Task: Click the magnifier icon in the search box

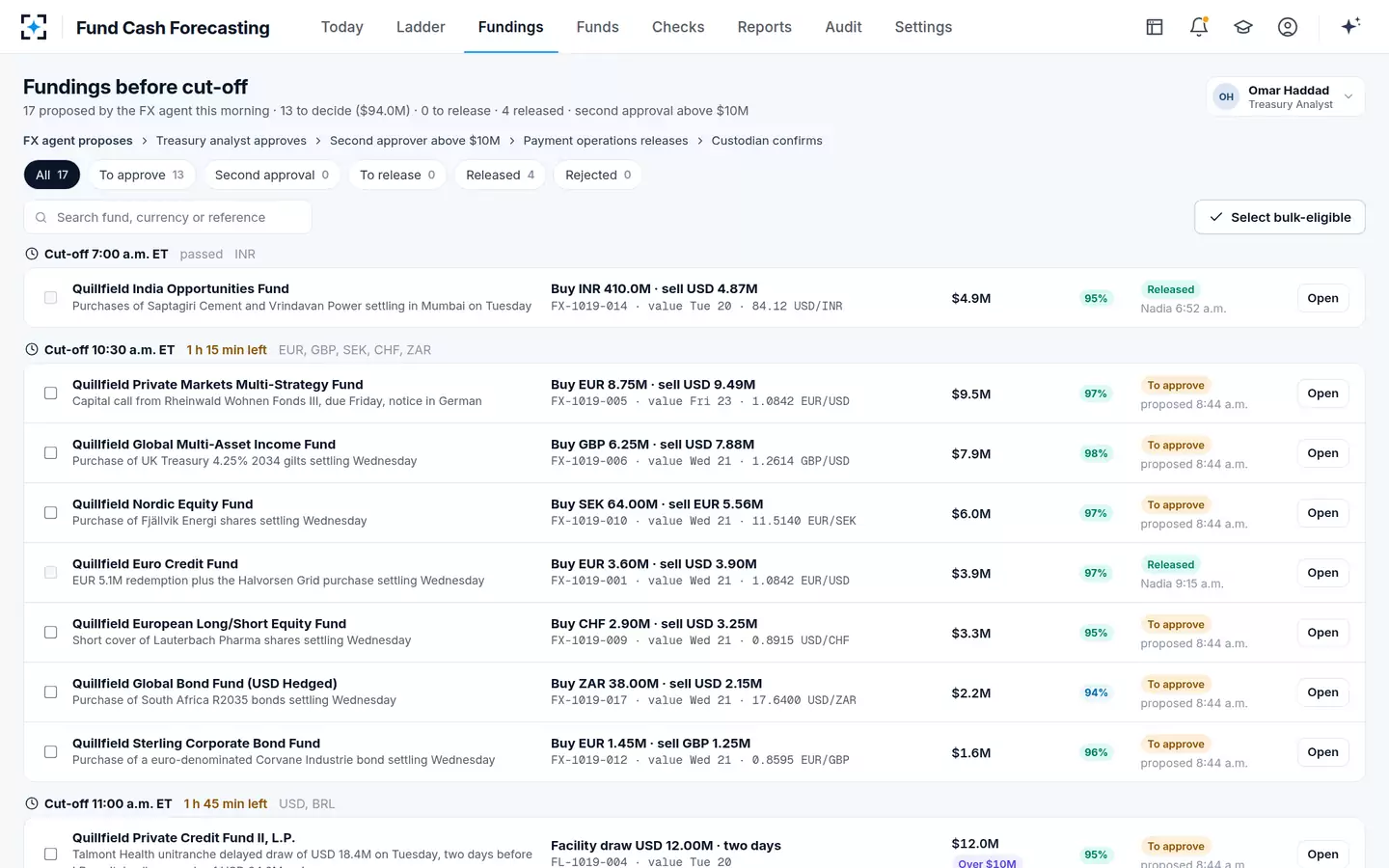Action: (41, 218)
